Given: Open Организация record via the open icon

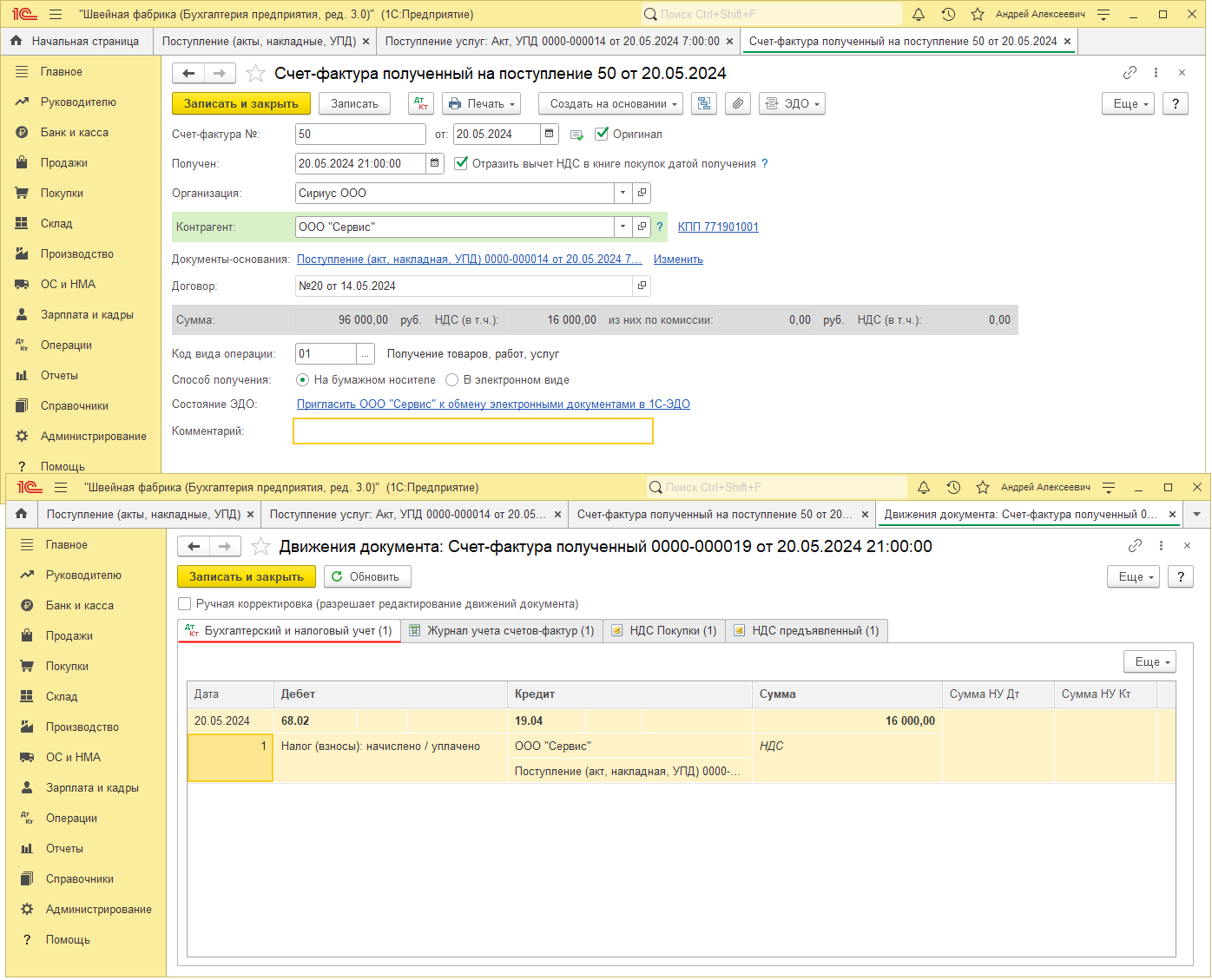Looking at the screenshot, I should [642, 193].
